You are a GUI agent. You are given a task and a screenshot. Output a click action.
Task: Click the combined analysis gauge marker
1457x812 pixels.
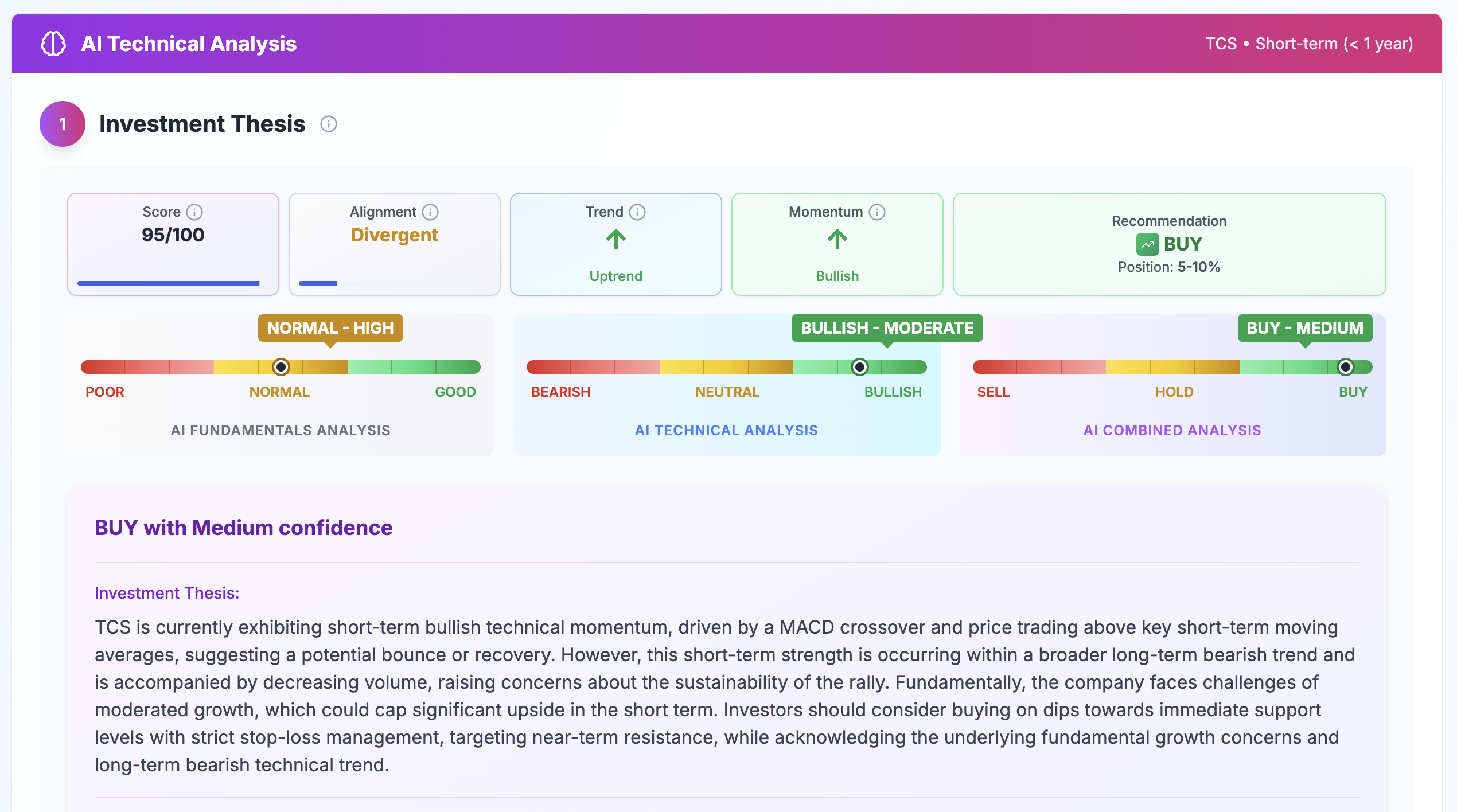(1345, 367)
